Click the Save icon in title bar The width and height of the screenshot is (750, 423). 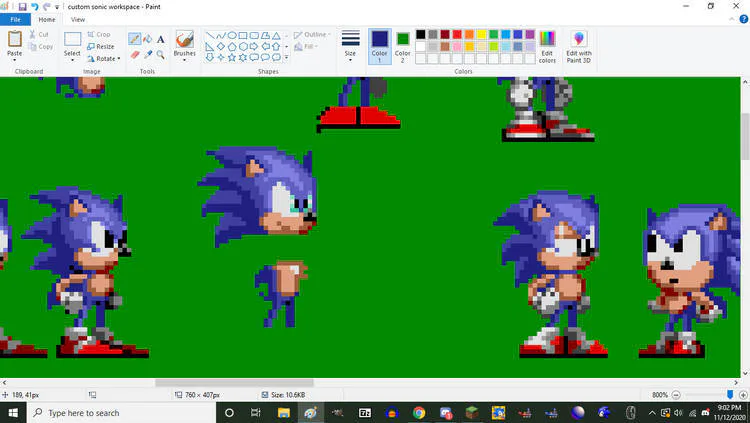pyautogui.click(x=22, y=7)
